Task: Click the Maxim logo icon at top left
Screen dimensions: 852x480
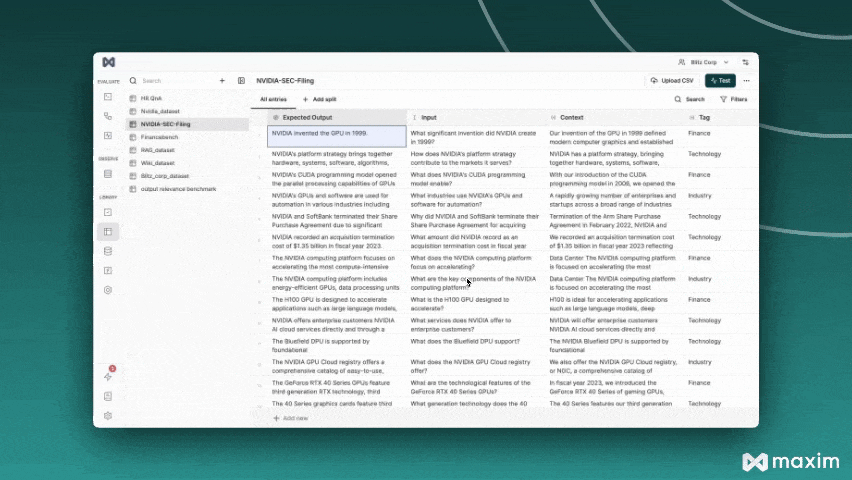Action: tap(109, 62)
